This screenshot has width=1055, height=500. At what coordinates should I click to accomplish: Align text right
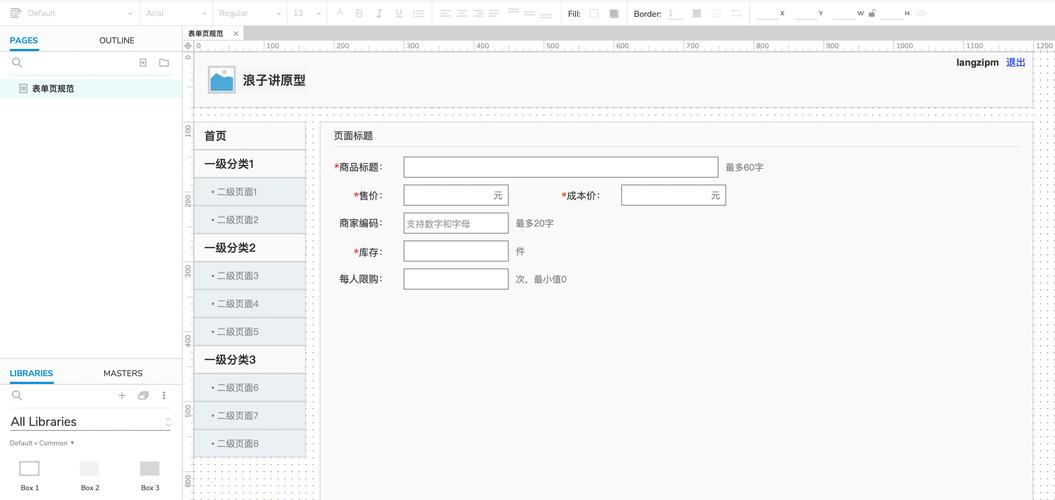(478, 13)
